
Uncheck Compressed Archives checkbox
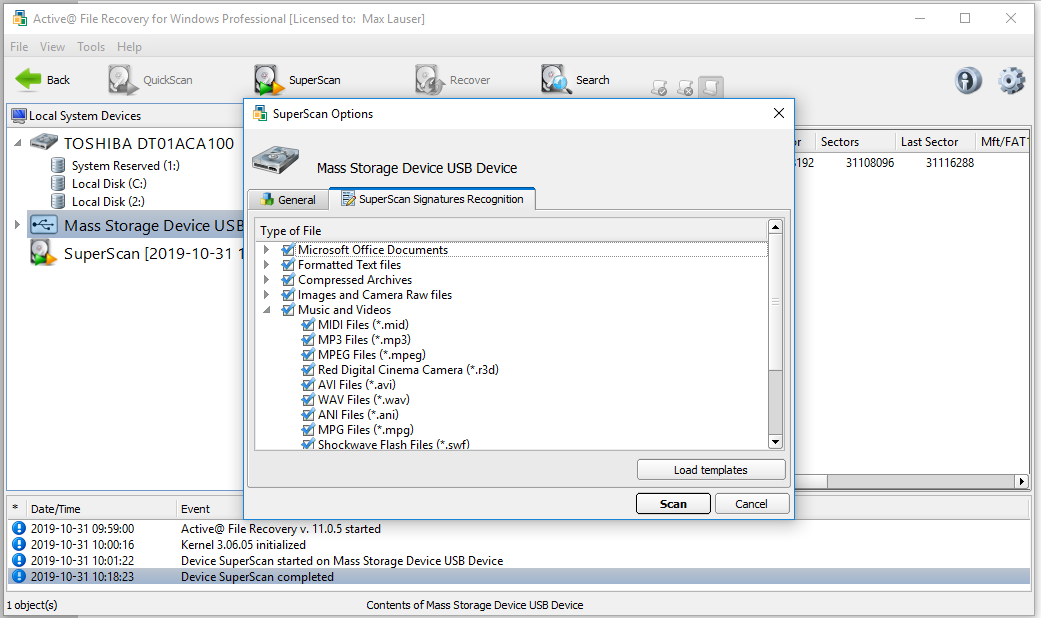coord(288,279)
